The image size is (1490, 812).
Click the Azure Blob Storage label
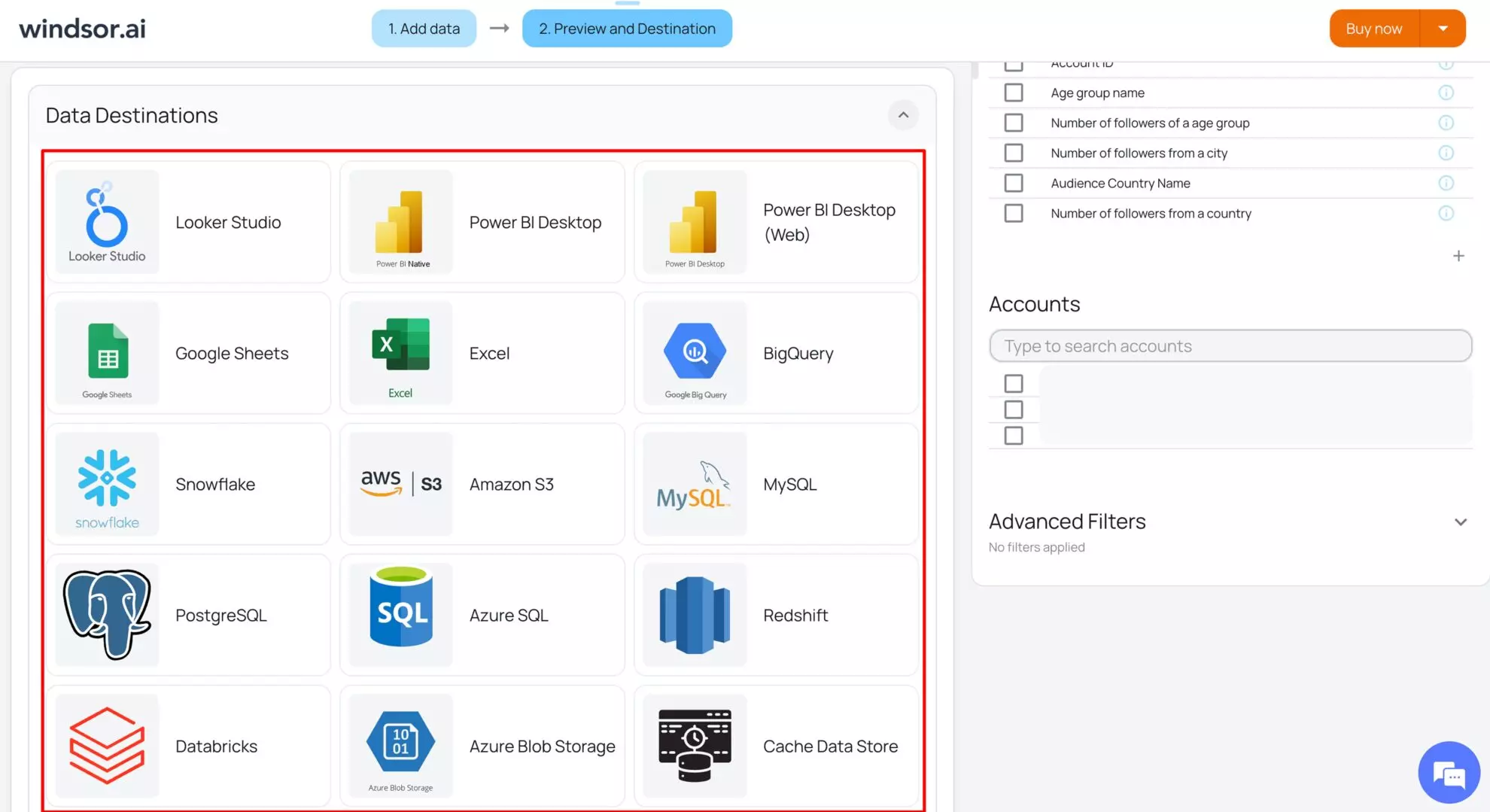(x=542, y=746)
